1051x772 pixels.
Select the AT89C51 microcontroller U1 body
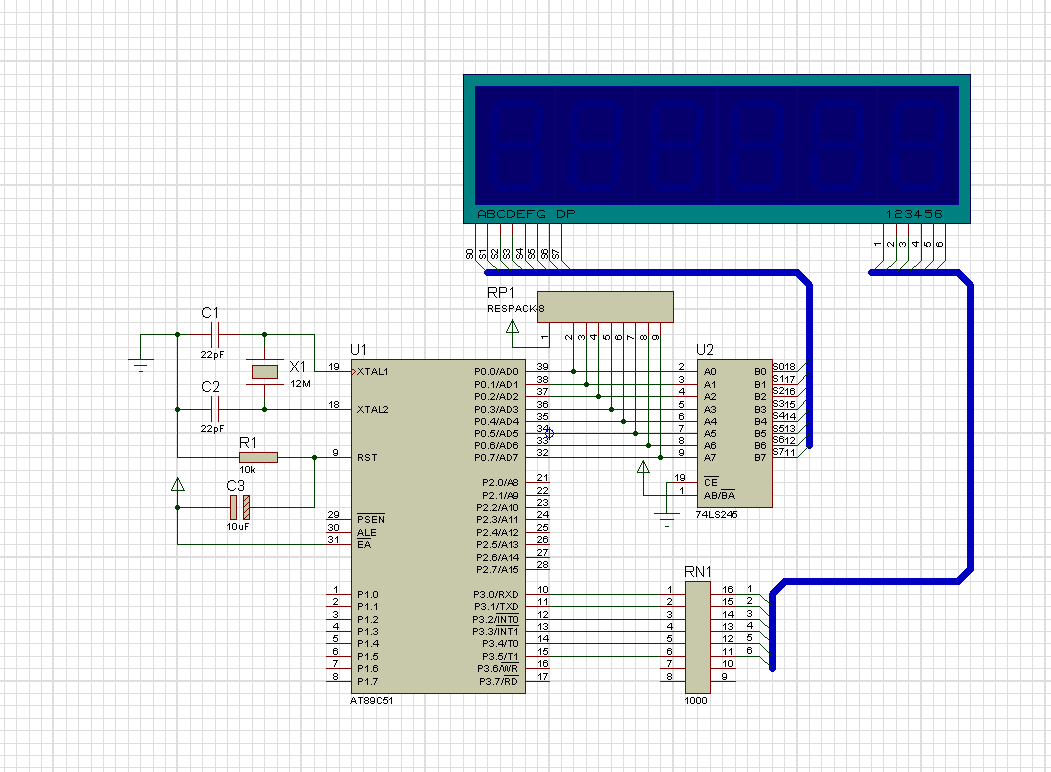(438, 526)
